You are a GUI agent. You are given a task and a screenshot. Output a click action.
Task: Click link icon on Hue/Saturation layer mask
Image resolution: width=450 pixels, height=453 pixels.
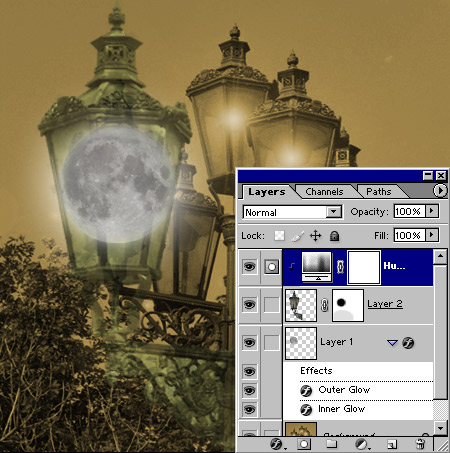click(340, 267)
